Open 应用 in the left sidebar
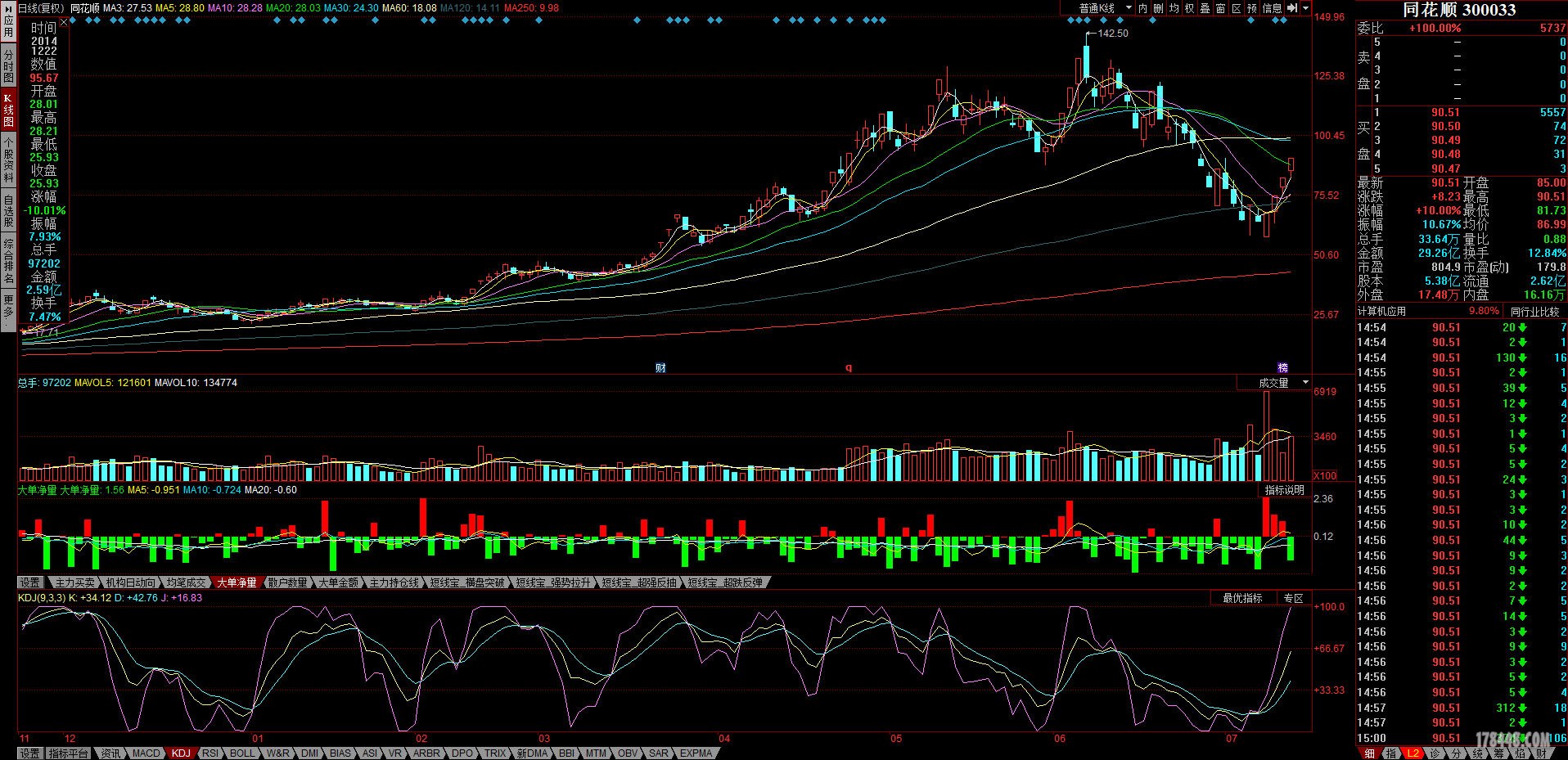 [8, 21]
